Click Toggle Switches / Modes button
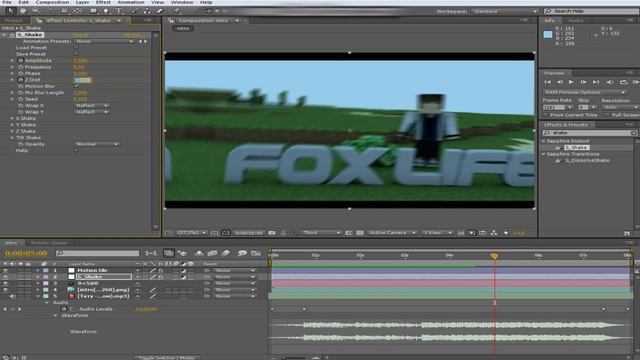Viewport: 640px width, 360px height. (167, 358)
